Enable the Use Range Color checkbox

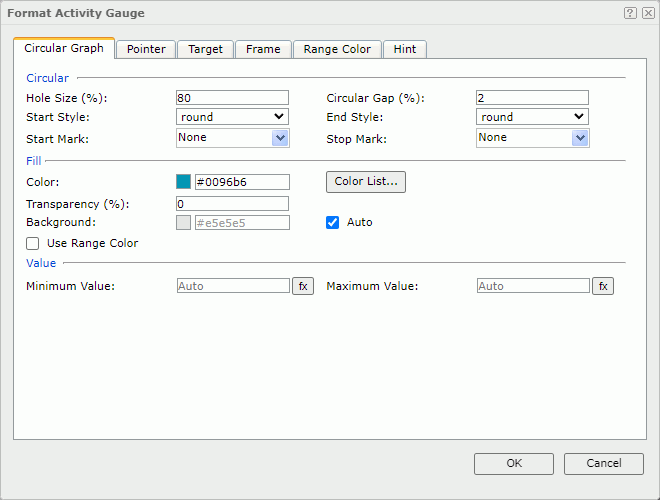[x=33, y=243]
